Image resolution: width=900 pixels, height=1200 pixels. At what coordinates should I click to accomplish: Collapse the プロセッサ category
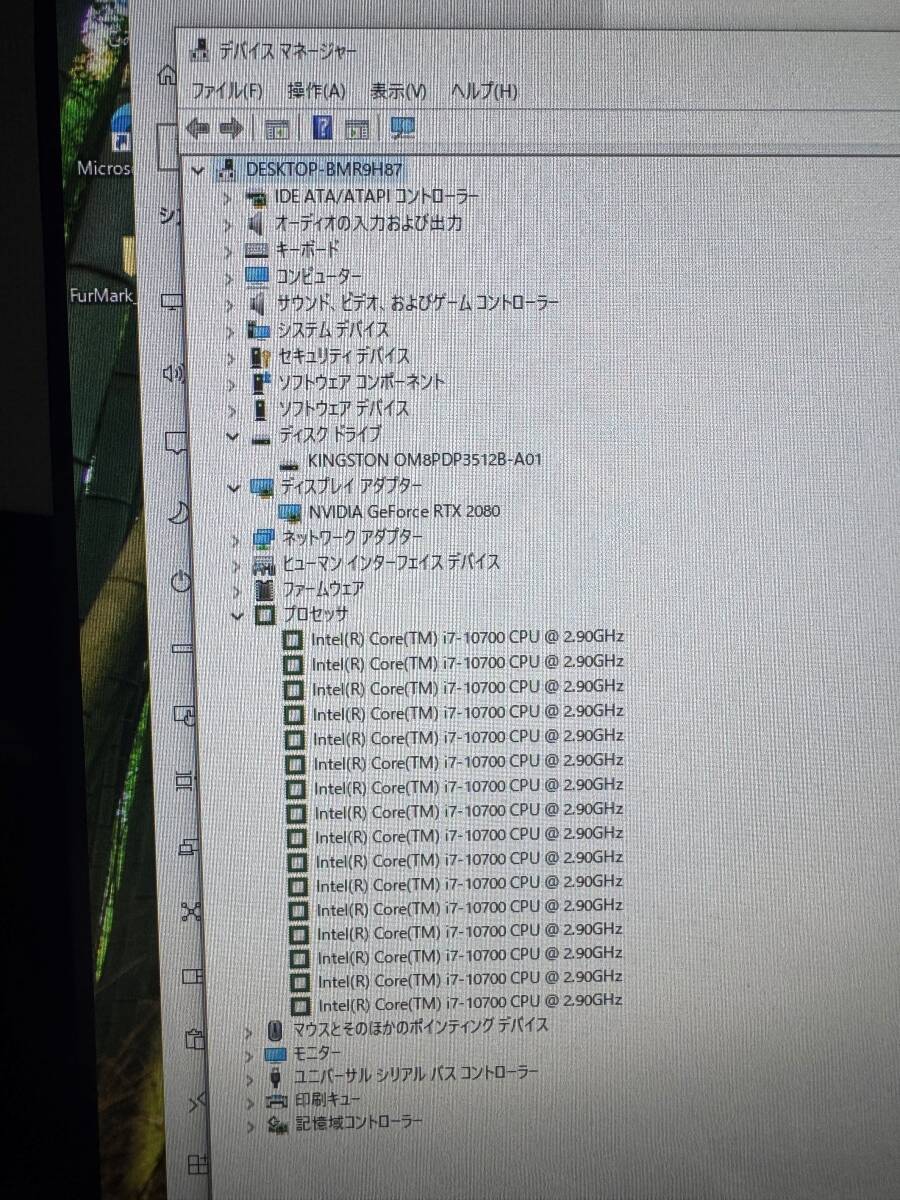point(237,616)
